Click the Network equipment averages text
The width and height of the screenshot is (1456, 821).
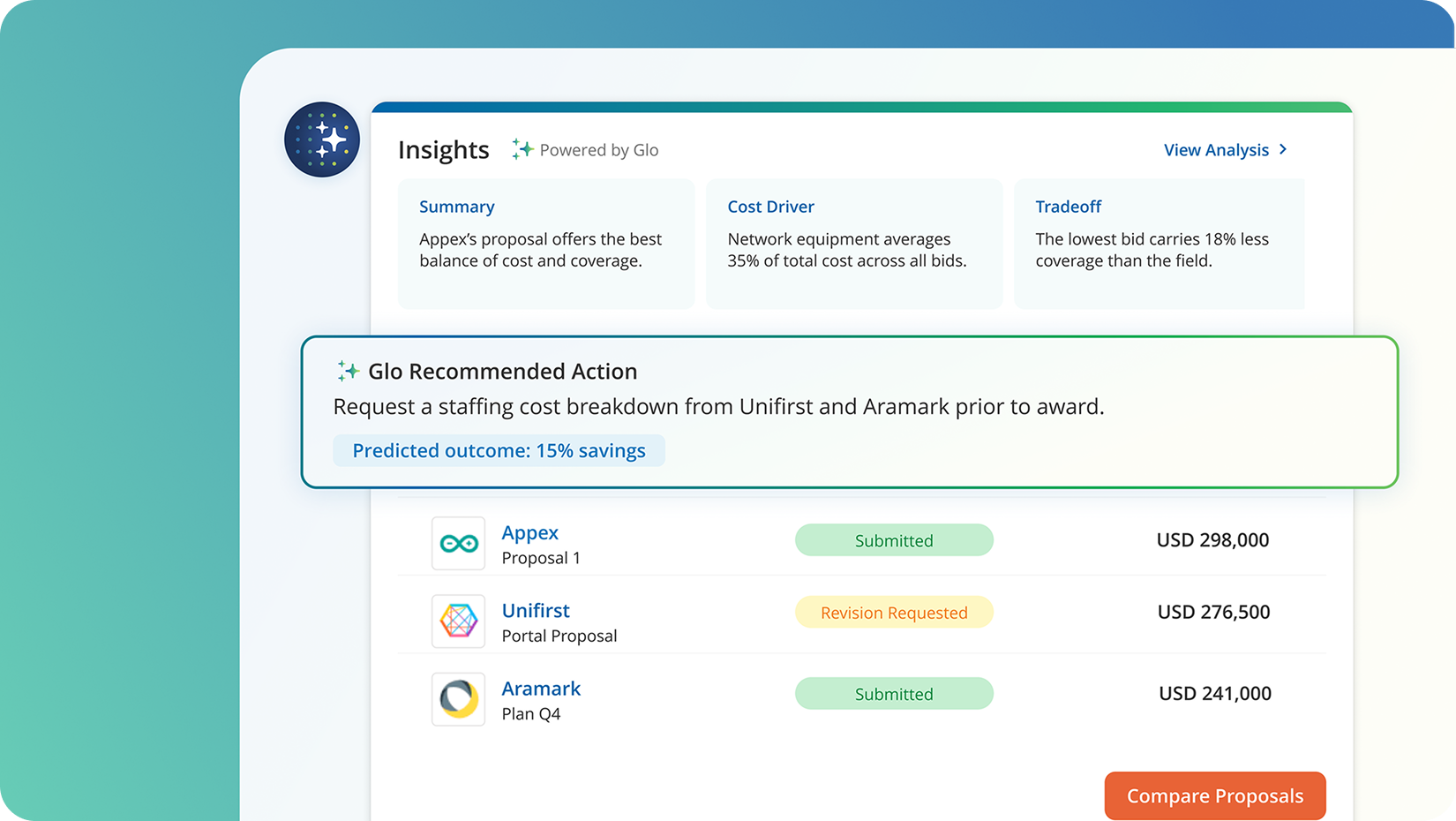click(847, 250)
